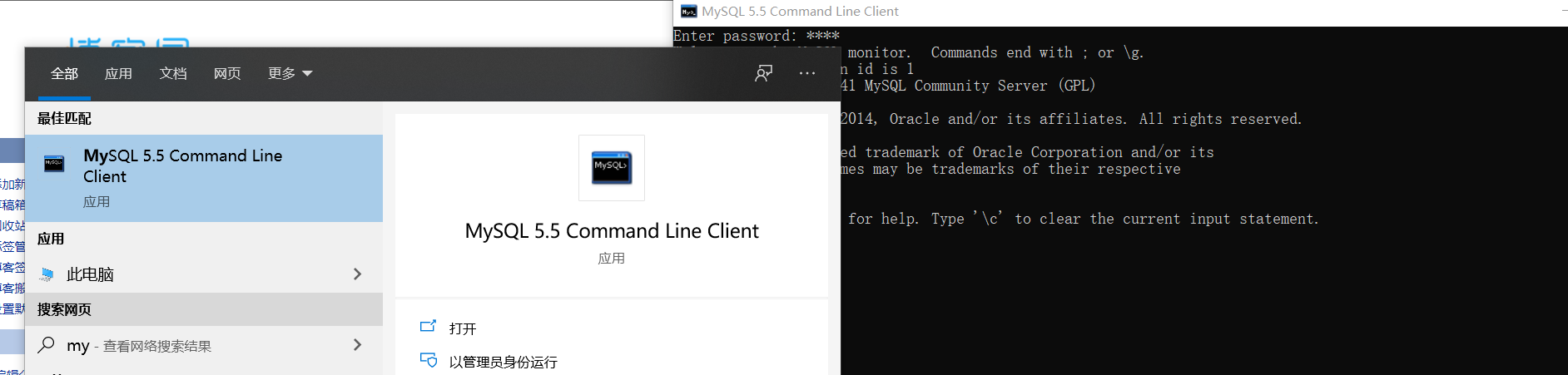Click the feedback person icon in search header

(x=763, y=73)
